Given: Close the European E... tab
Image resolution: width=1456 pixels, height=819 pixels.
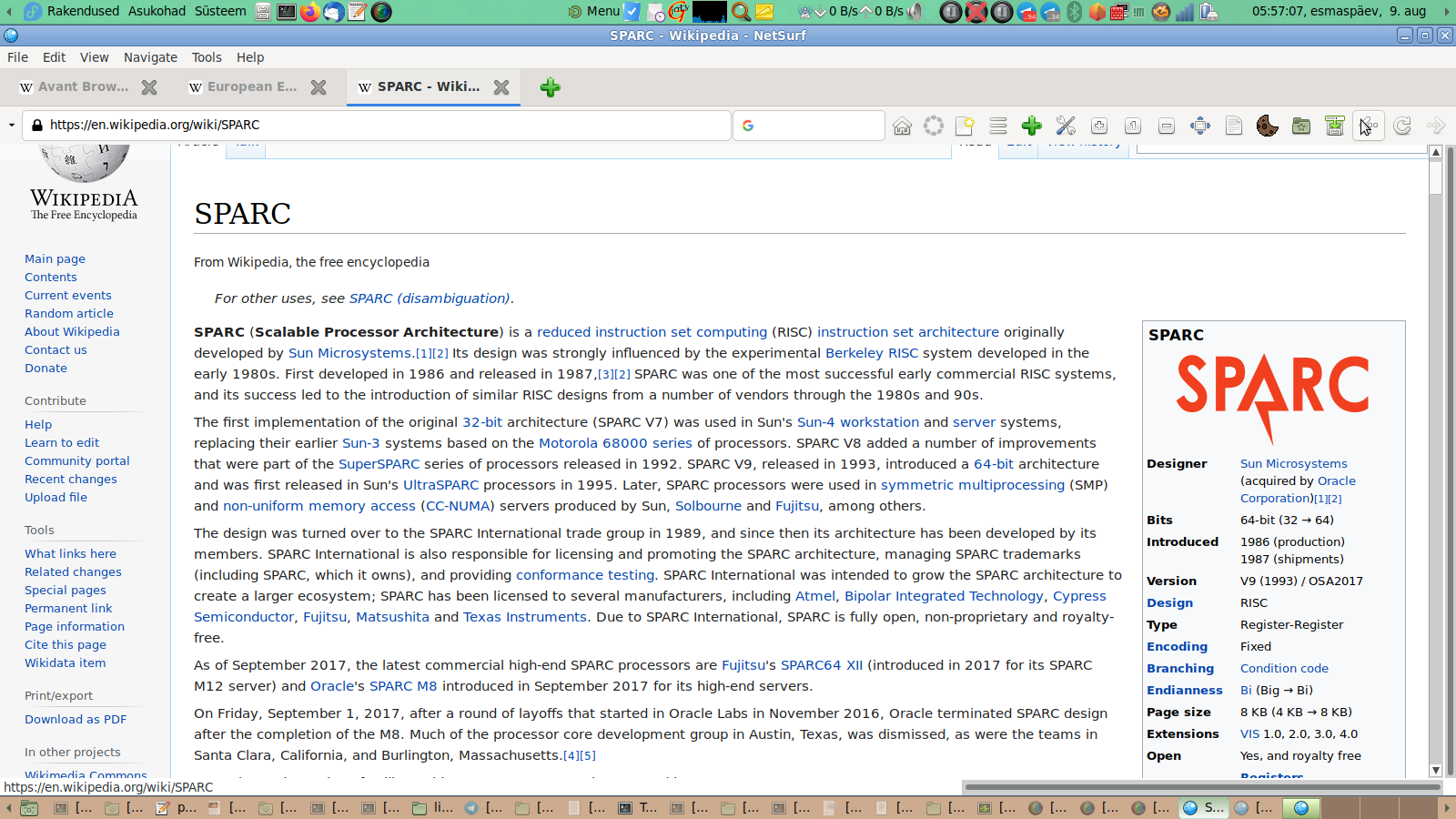Looking at the screenshot, I should 318,87.
